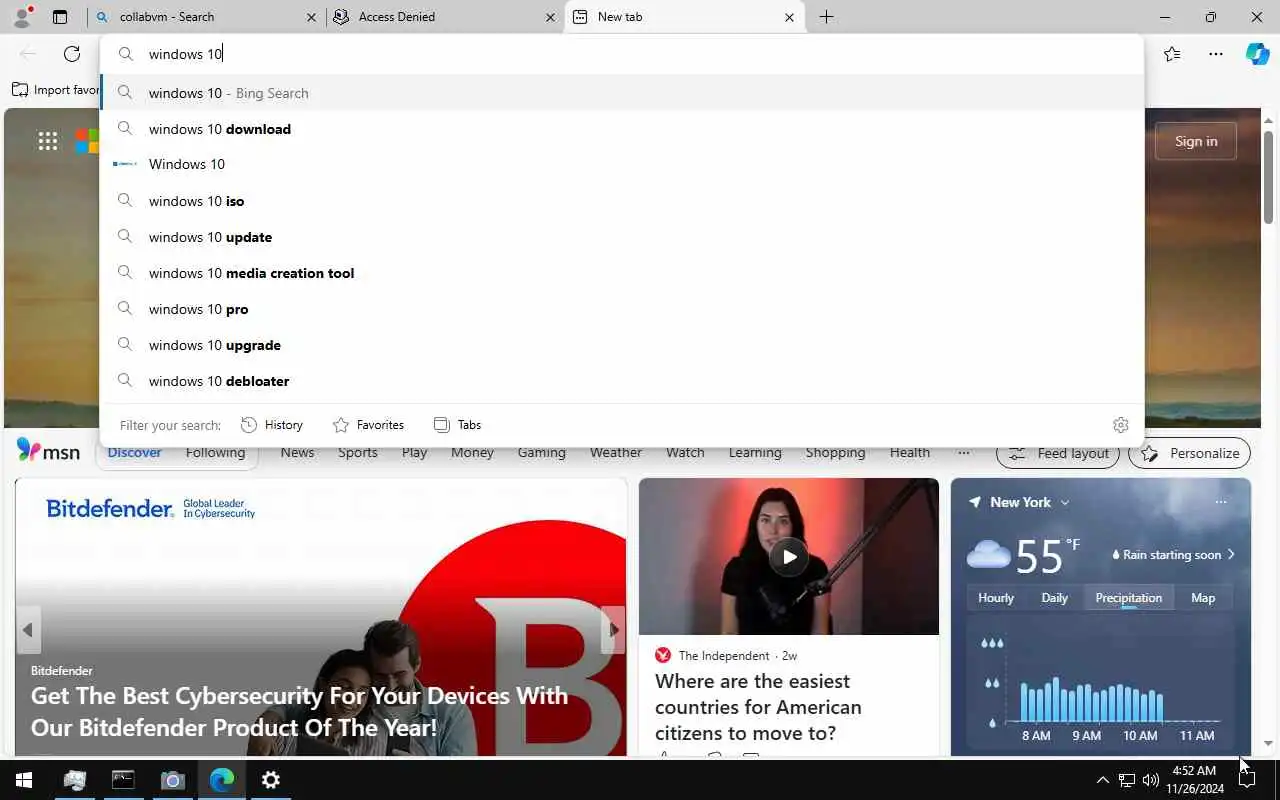Viewport: 1280px width, 800px height.
Task: Click the Sign in button
Action: click(1196, 141)
